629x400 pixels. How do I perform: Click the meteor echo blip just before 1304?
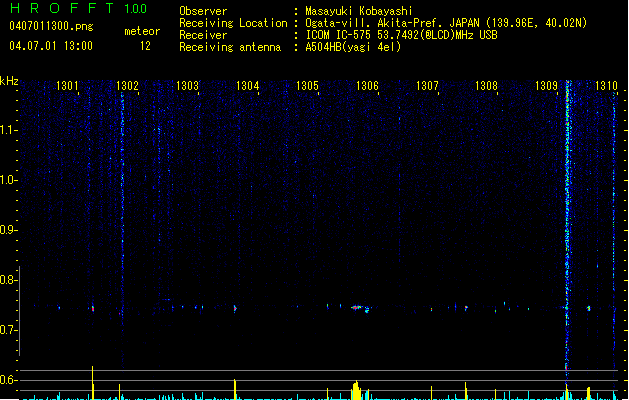tap(235, 309)
